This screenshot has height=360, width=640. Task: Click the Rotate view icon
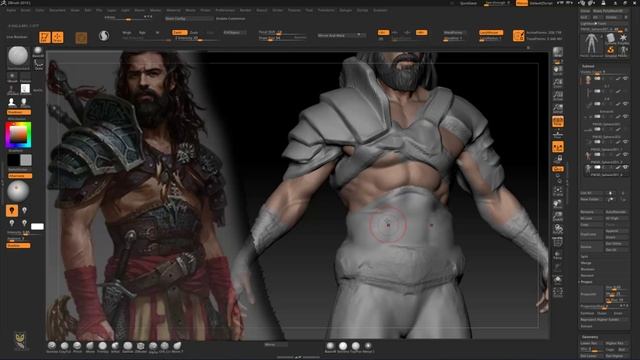tap(558, 229)
